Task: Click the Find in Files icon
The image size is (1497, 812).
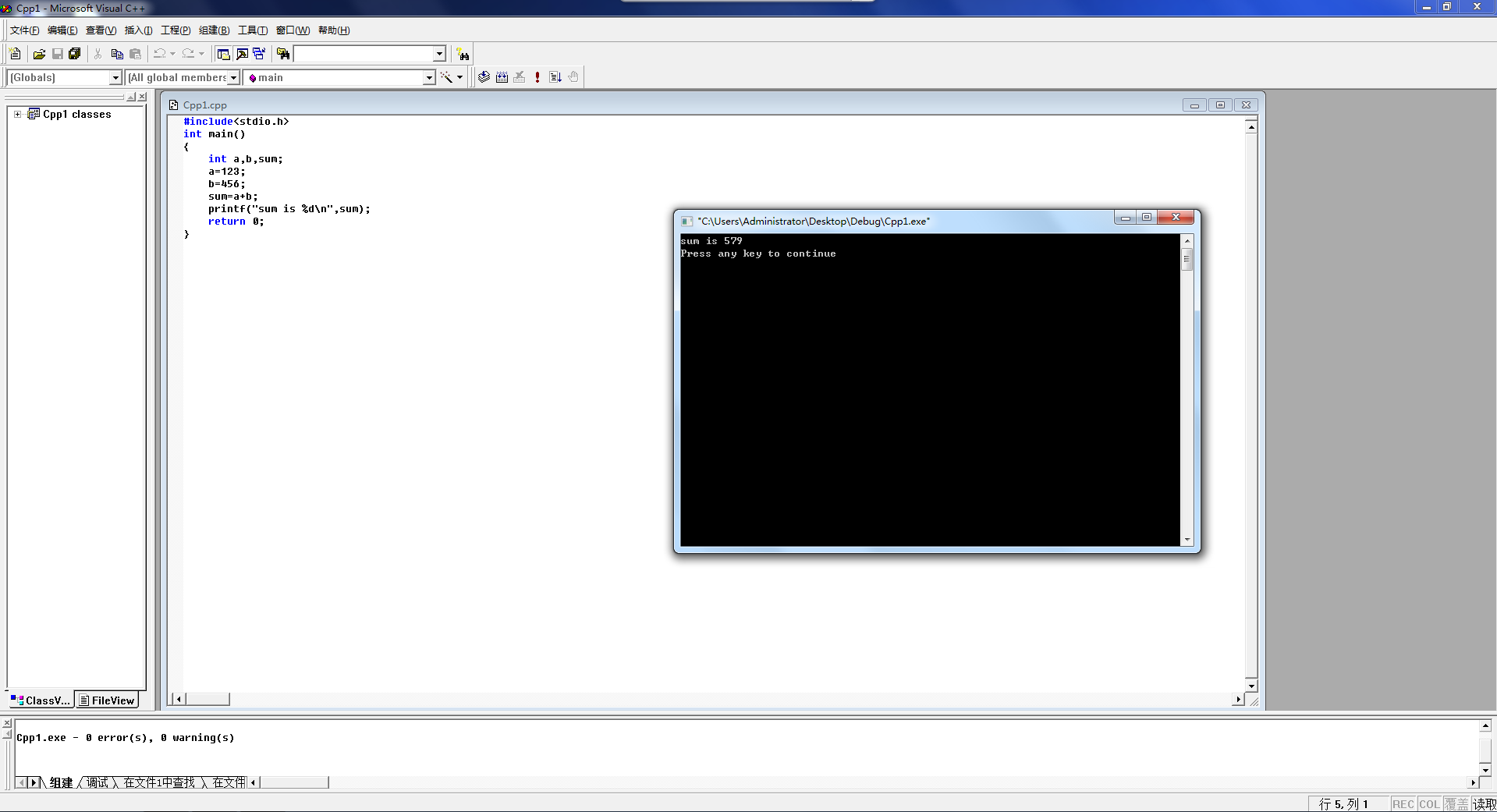Action: pyautogui.click(x=283, y=54)
